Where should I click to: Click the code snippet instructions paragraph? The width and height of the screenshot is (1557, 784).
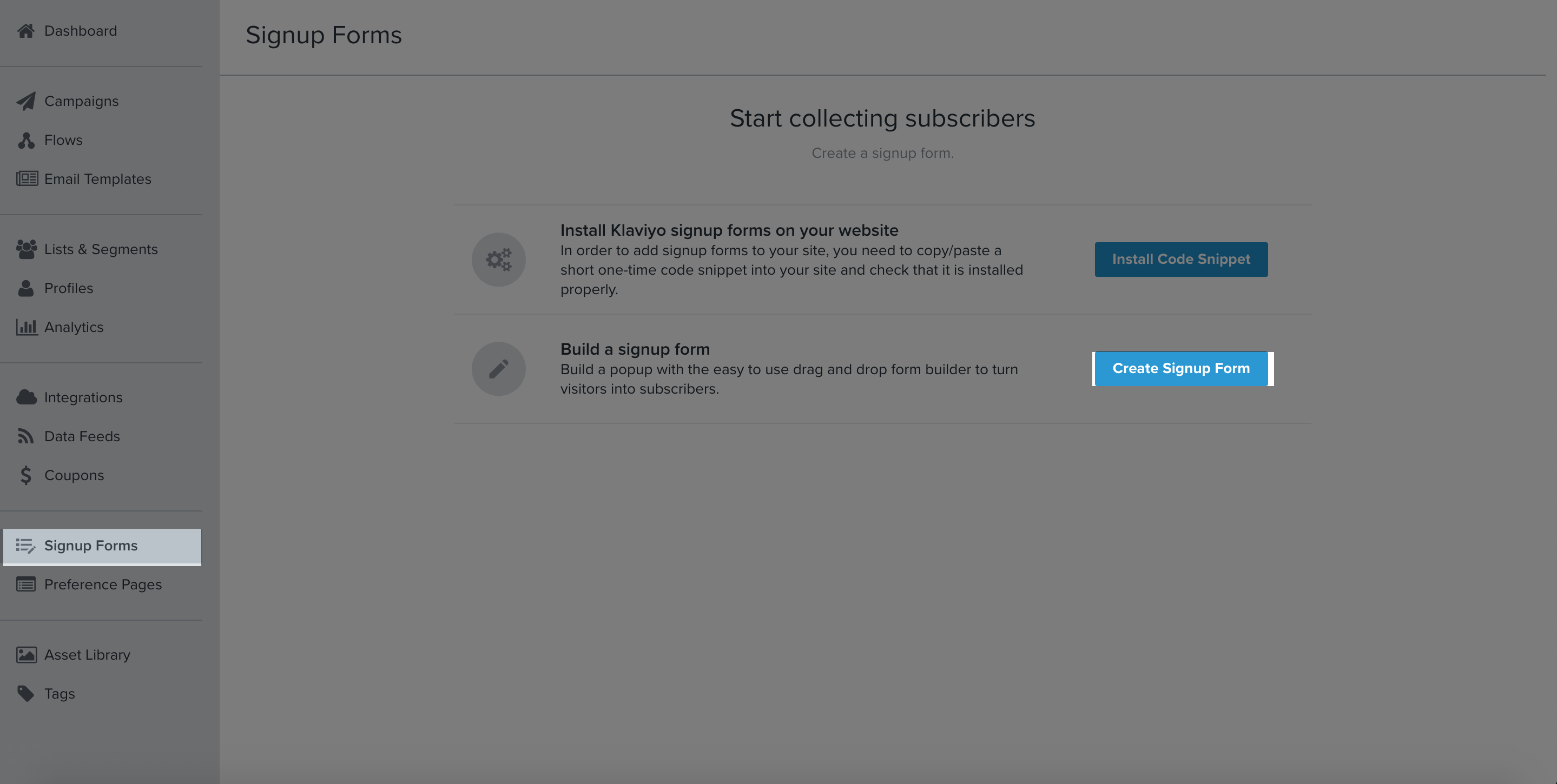[792, 269]
